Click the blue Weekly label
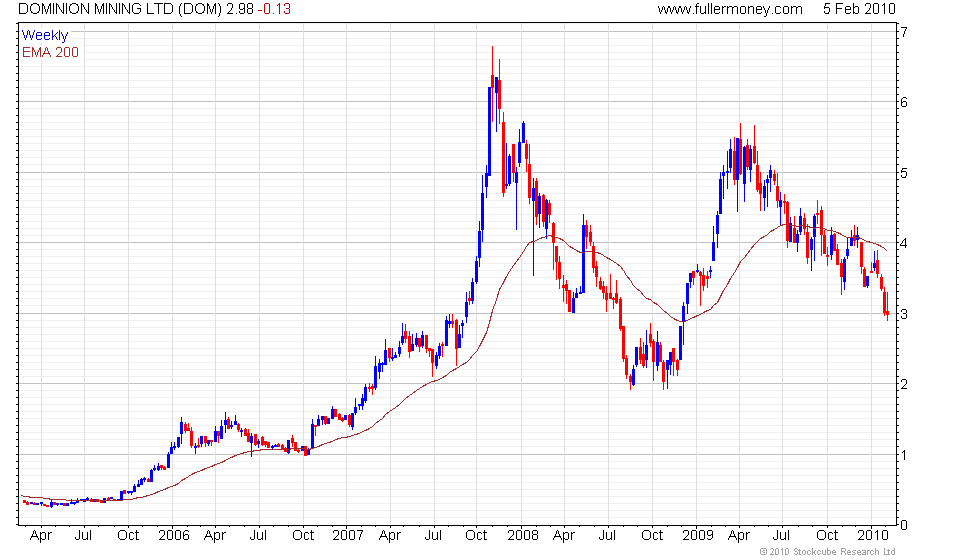980x560 pixels. [x=44, y=36]
